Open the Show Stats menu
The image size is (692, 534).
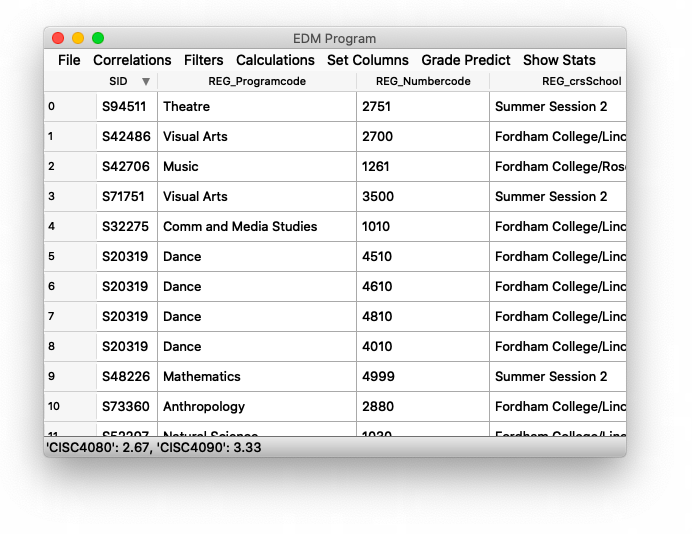pyautogui.click(x=559, y=60)
